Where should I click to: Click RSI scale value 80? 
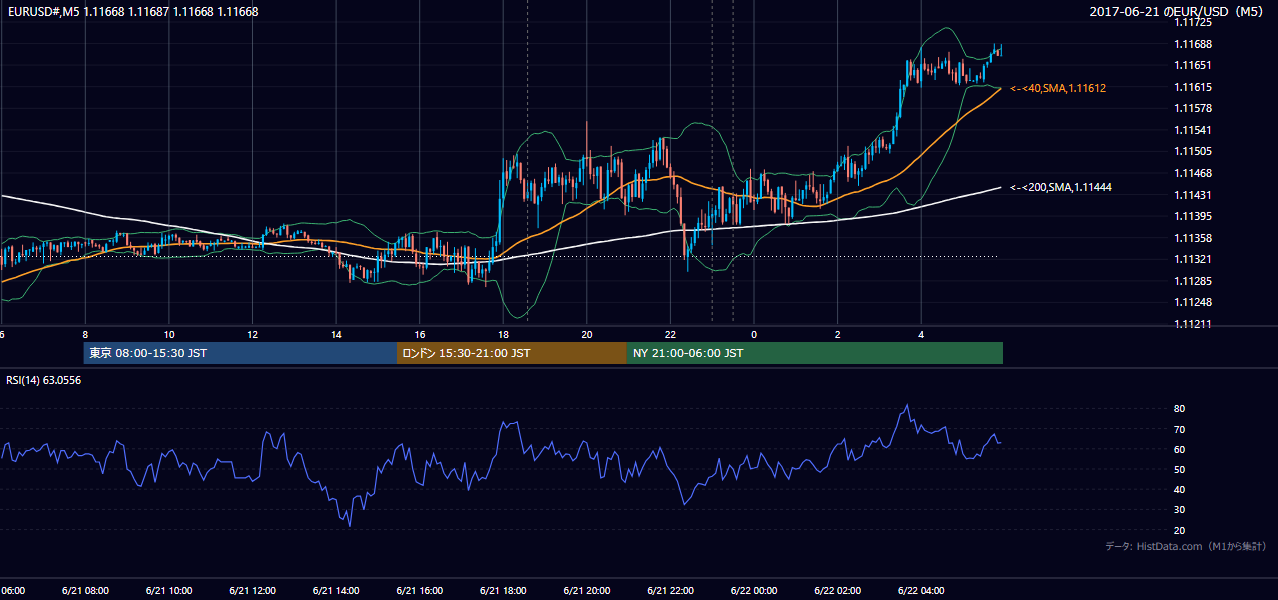point(1180,409)
